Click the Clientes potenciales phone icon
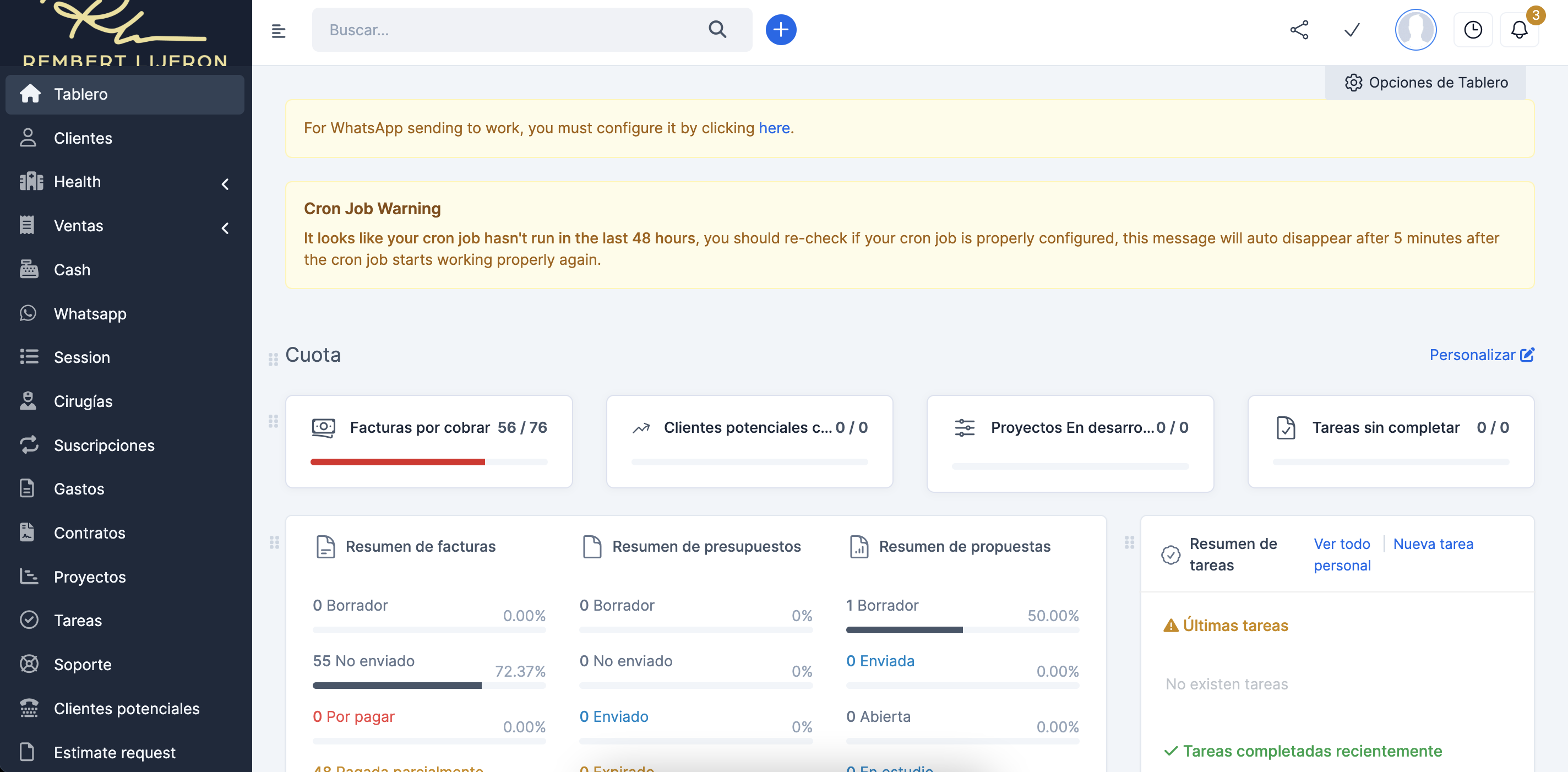 click(29, 708)
